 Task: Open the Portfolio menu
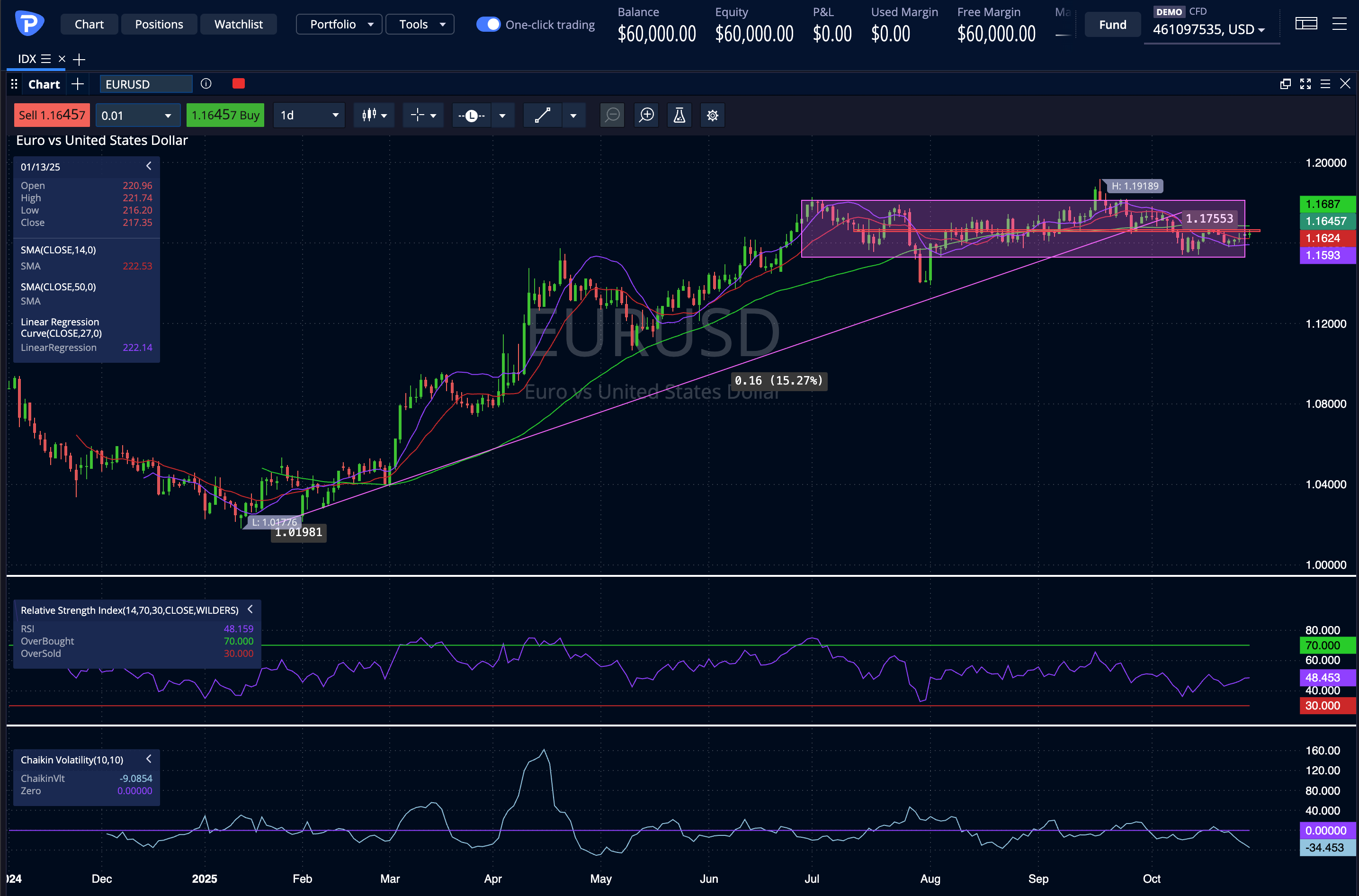click(340, 24)
